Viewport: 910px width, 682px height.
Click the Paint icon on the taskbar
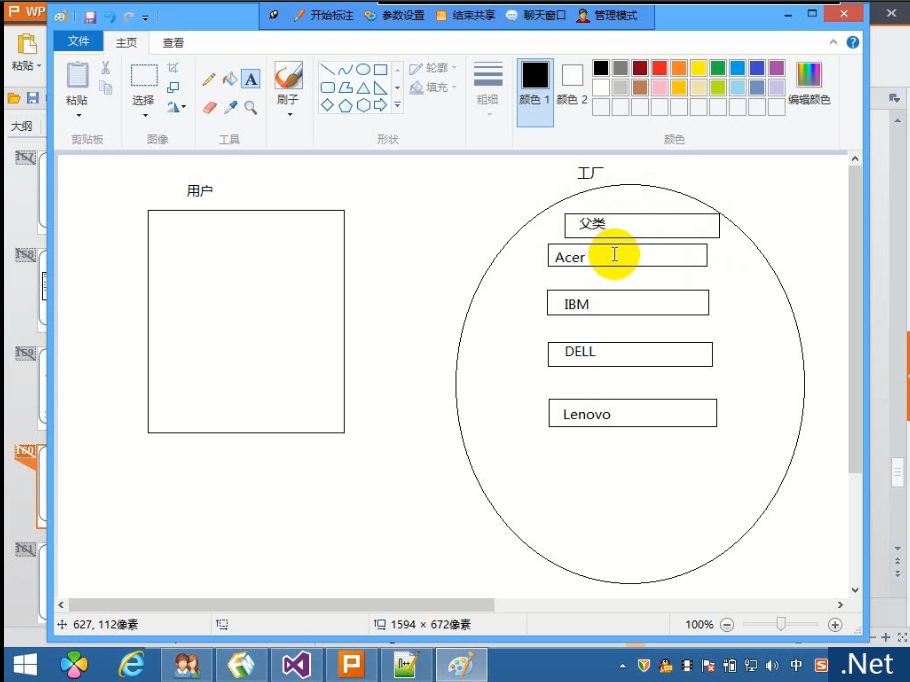461,664
